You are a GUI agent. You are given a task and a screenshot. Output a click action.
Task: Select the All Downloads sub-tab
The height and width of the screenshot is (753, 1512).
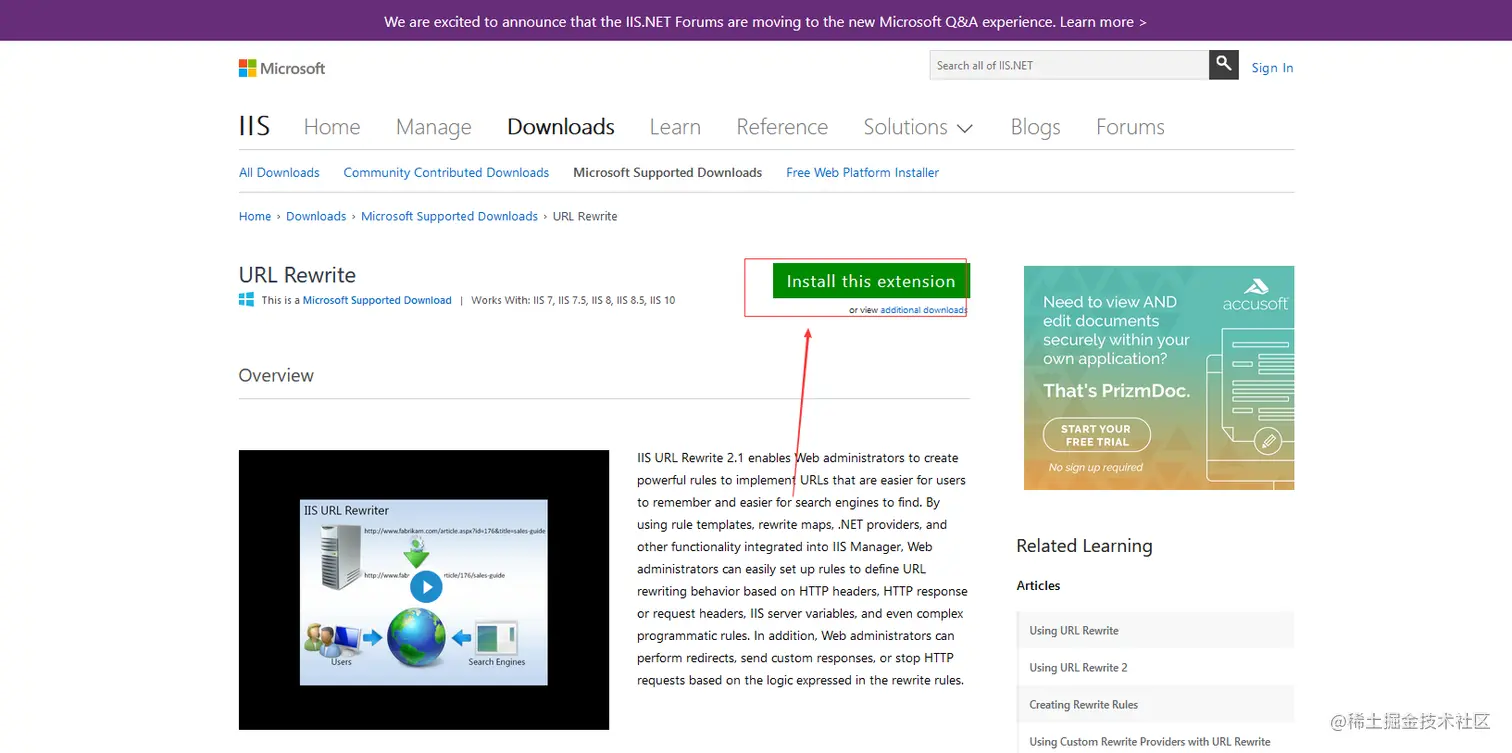point(279,172)
